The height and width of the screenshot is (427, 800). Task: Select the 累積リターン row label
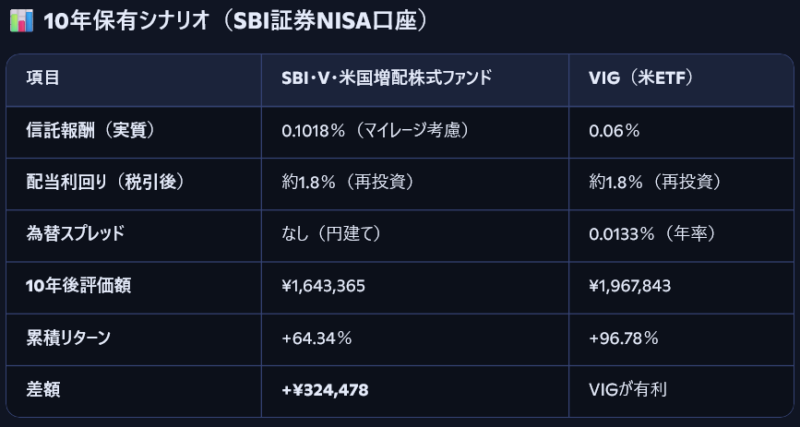[x=69, y=338]
